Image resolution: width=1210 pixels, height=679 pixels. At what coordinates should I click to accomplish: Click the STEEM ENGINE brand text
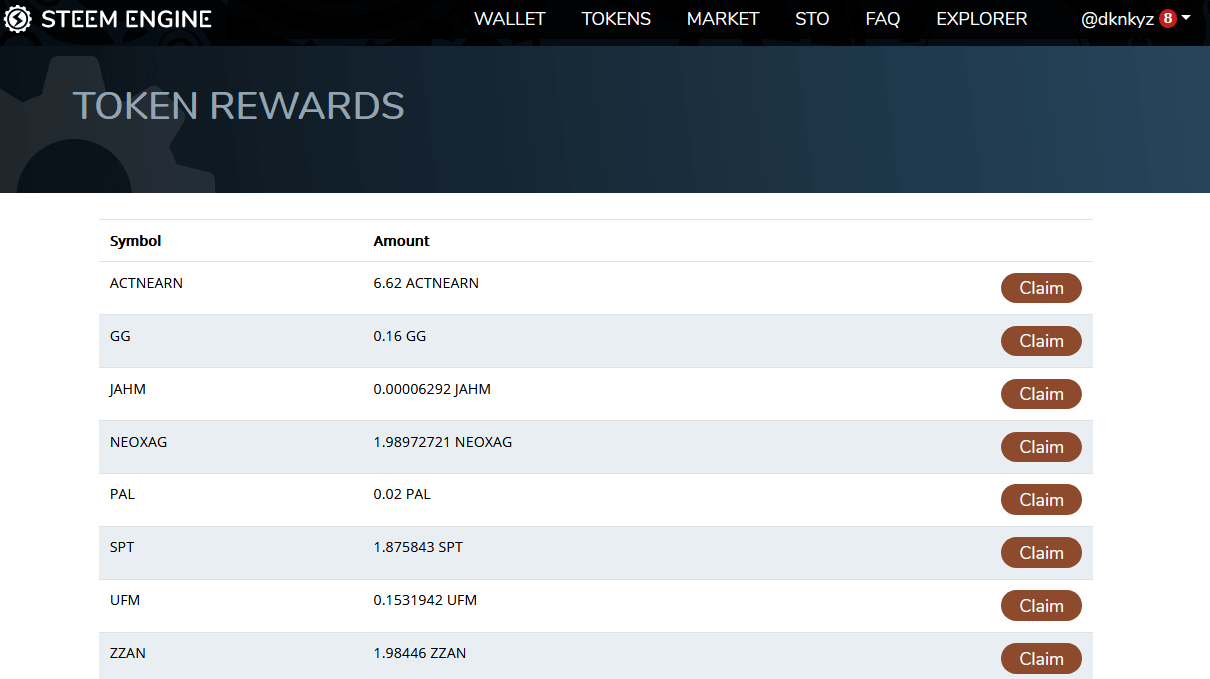click(126, 19)
